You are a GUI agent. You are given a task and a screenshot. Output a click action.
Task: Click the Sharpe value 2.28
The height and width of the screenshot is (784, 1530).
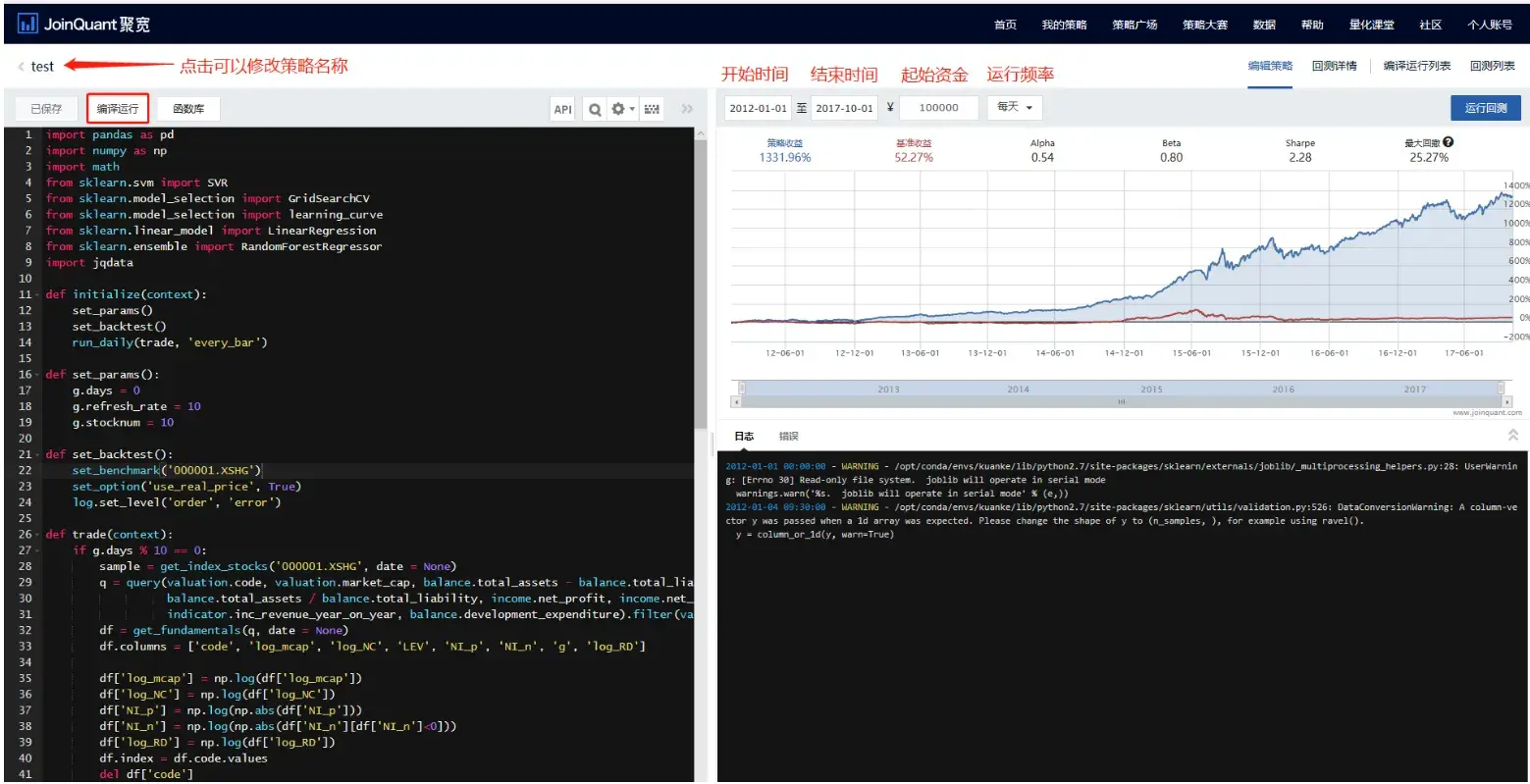(1300, 157)
